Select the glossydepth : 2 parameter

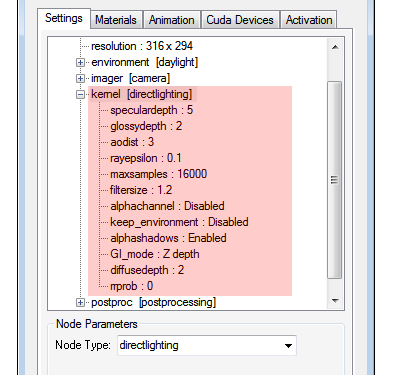(146, 126)
